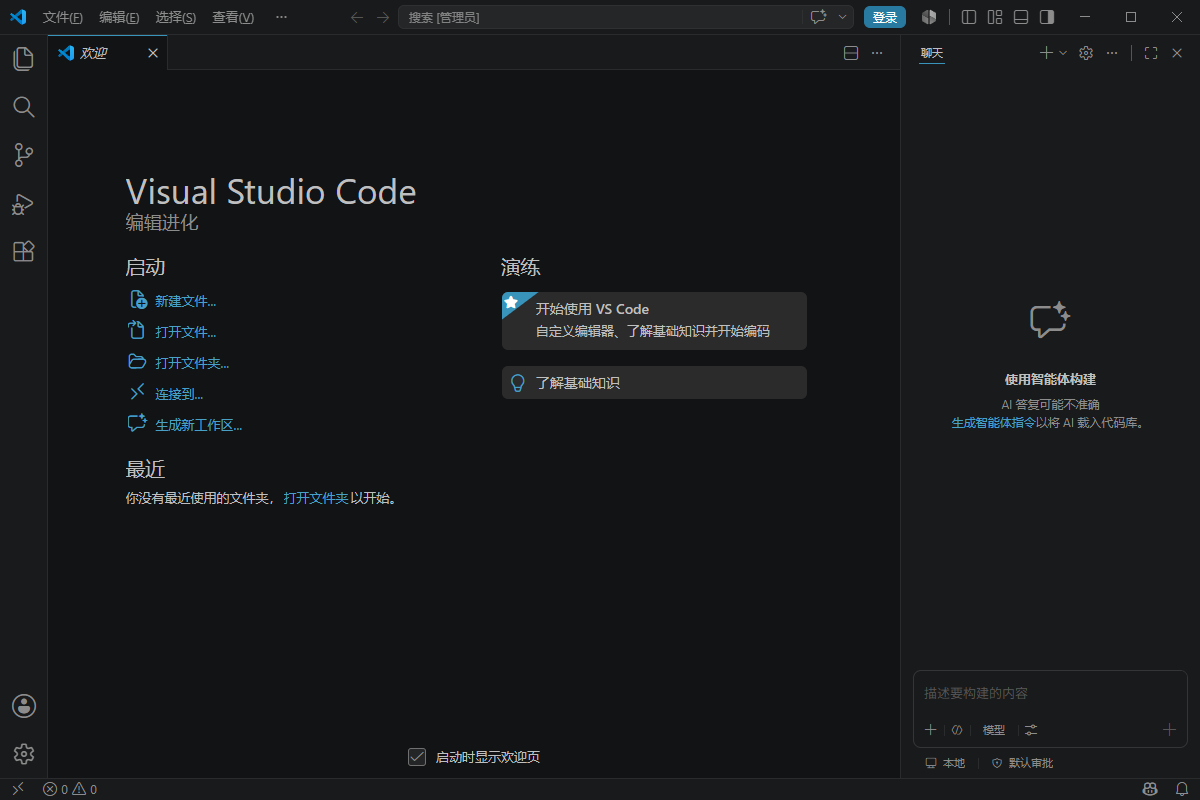Select the 聊天 panel tab
Screen dimensions: 1200x800
tap(932, 53)
